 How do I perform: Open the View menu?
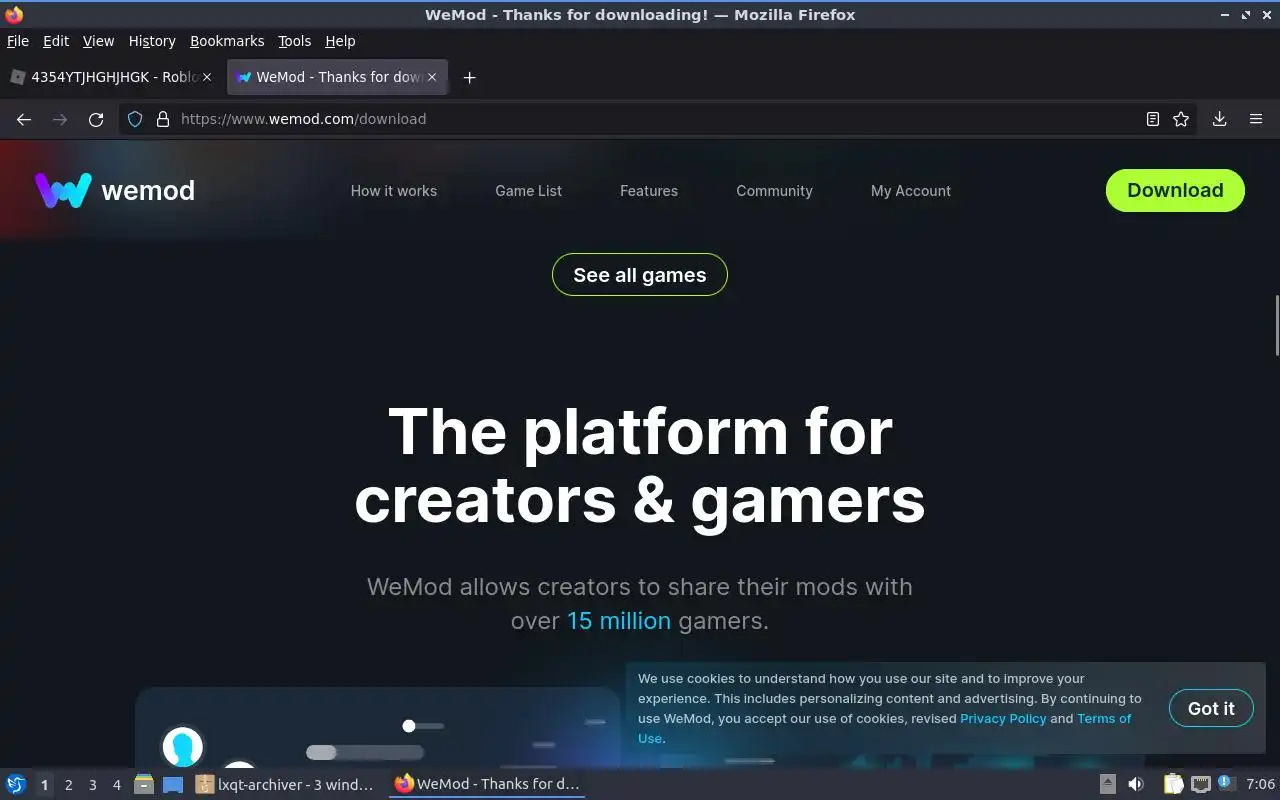point(98,41)
